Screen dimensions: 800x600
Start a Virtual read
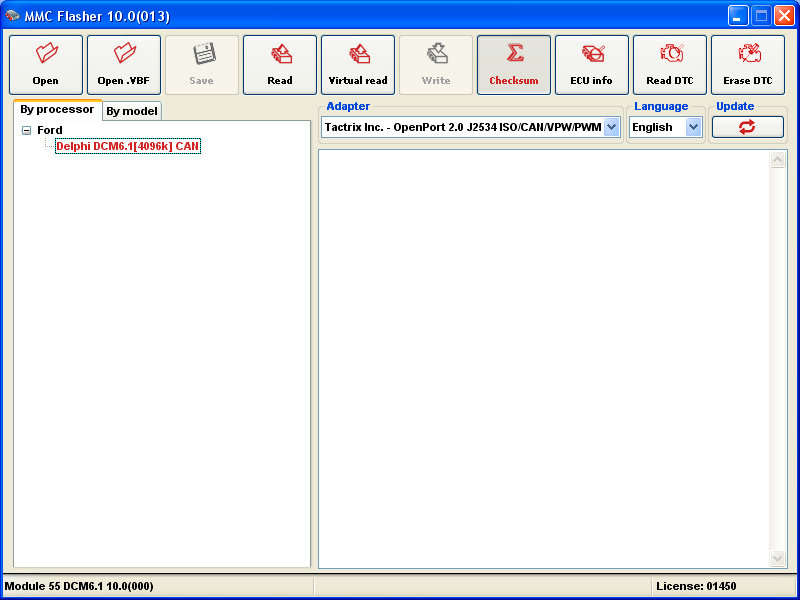coord(358,65)
